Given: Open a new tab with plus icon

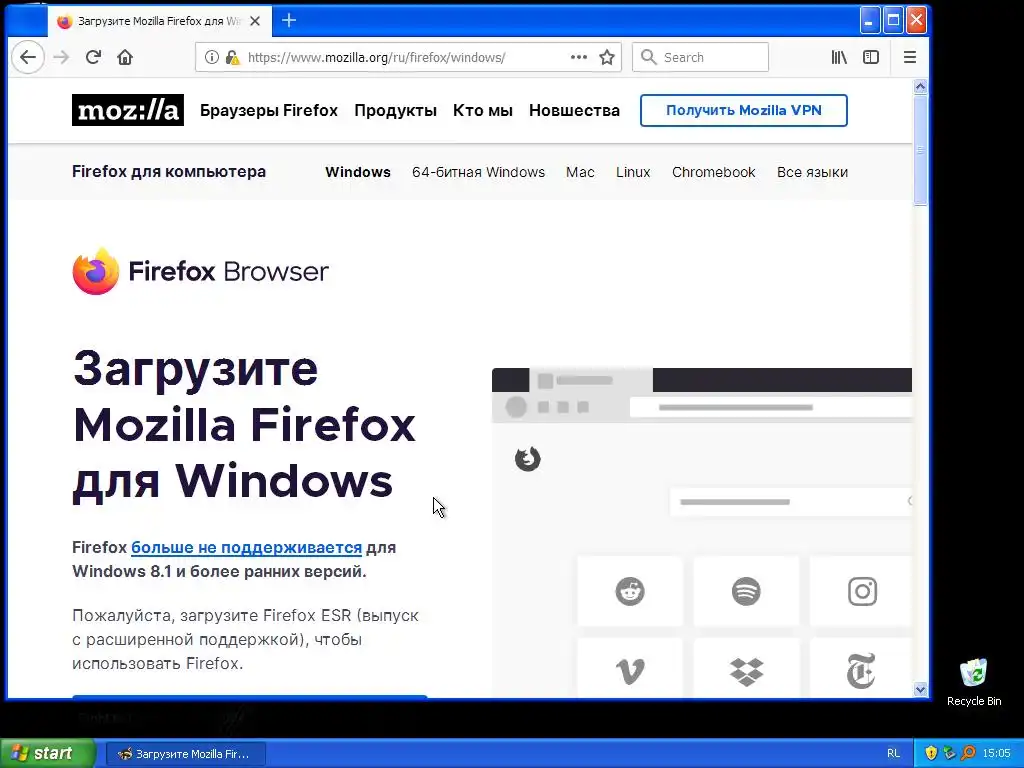Looking at the screenshot, I should [x=289, y=21].
